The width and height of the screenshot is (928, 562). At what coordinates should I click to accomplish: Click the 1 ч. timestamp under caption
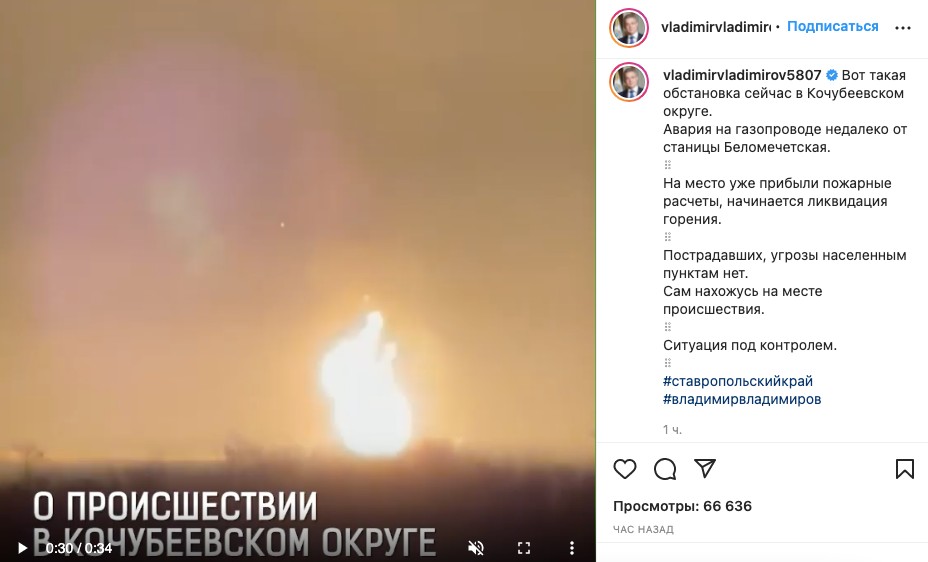[672, 430]
